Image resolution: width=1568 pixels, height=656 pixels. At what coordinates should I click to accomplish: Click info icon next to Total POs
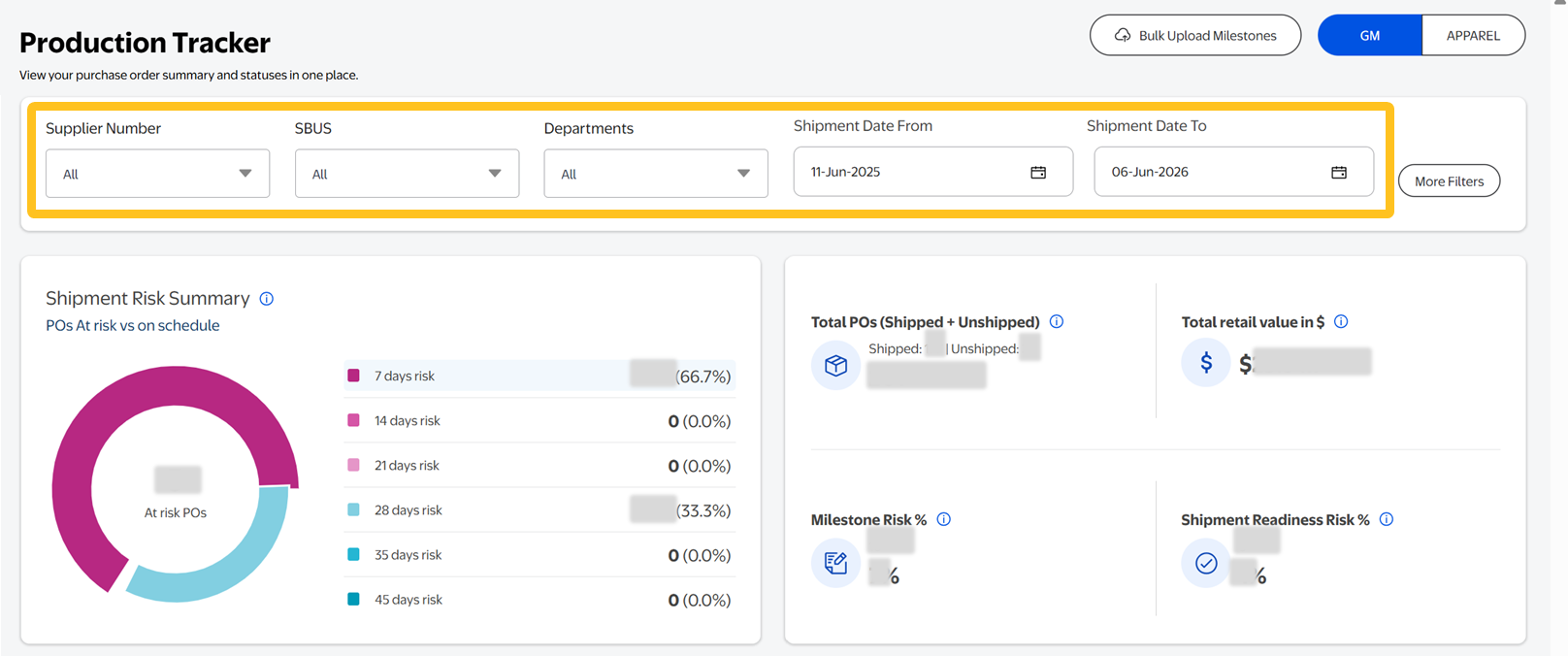pyautogui.click(x=1057, y=321)
